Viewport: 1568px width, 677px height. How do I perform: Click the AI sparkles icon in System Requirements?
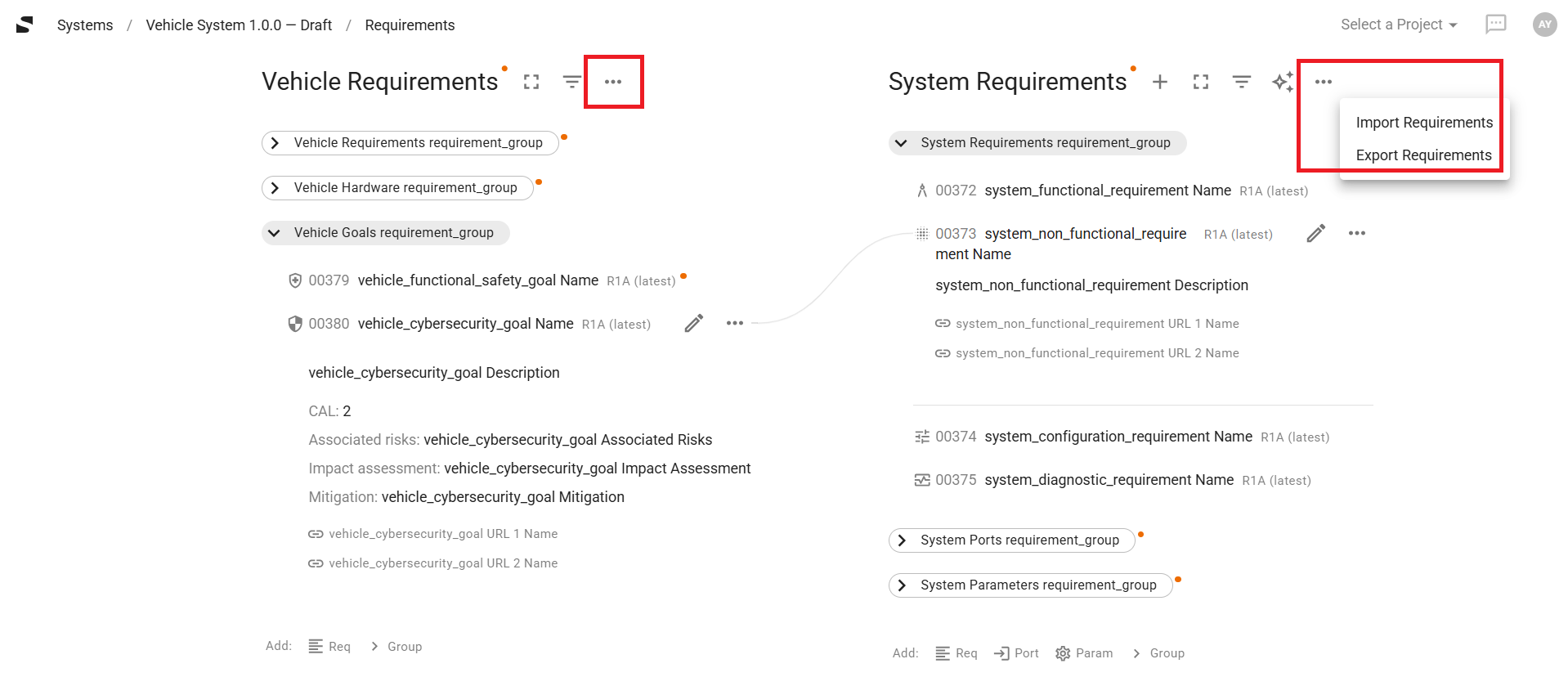[x=1283, y=82]
